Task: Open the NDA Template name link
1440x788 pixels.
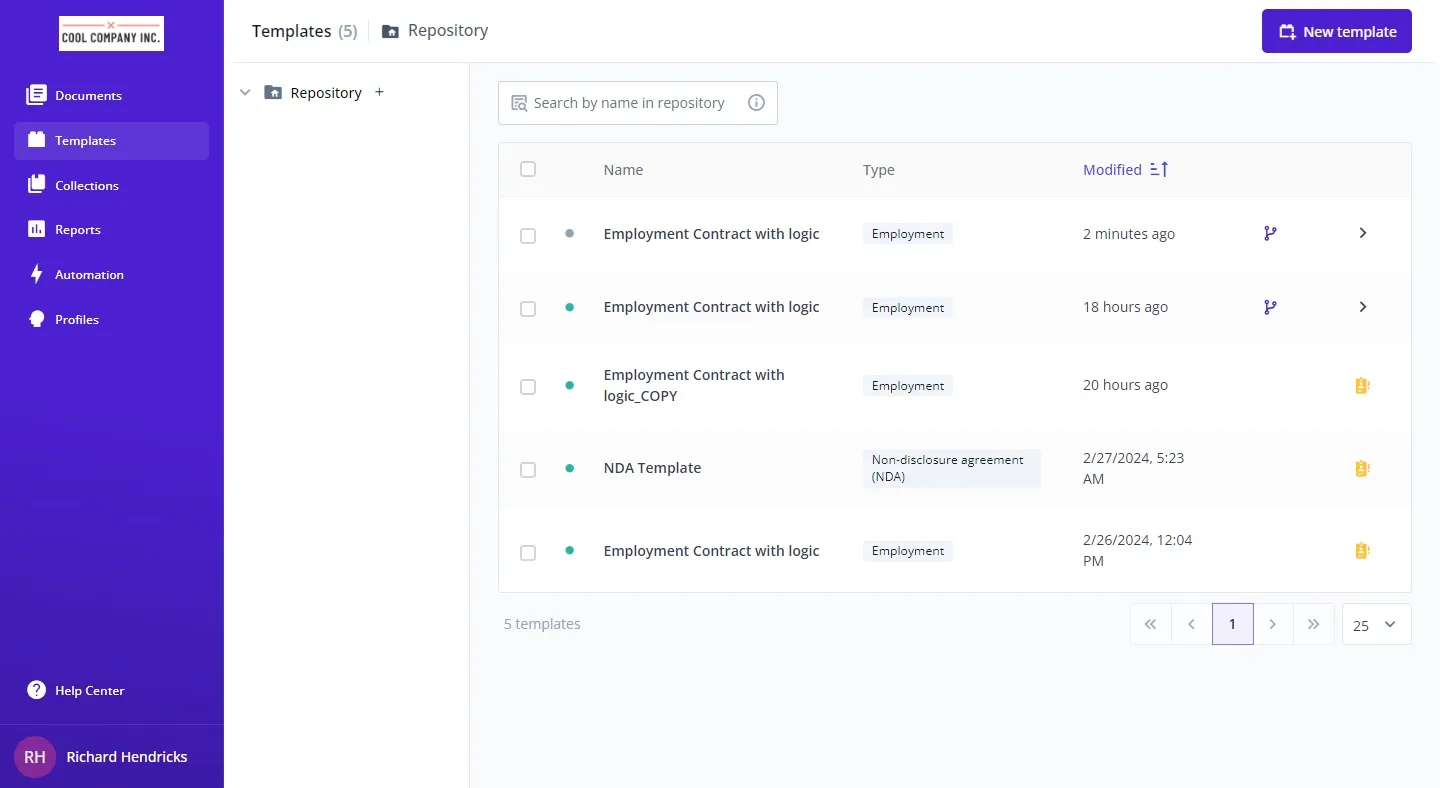Action: pyautogui.click(x=652, y=468)
